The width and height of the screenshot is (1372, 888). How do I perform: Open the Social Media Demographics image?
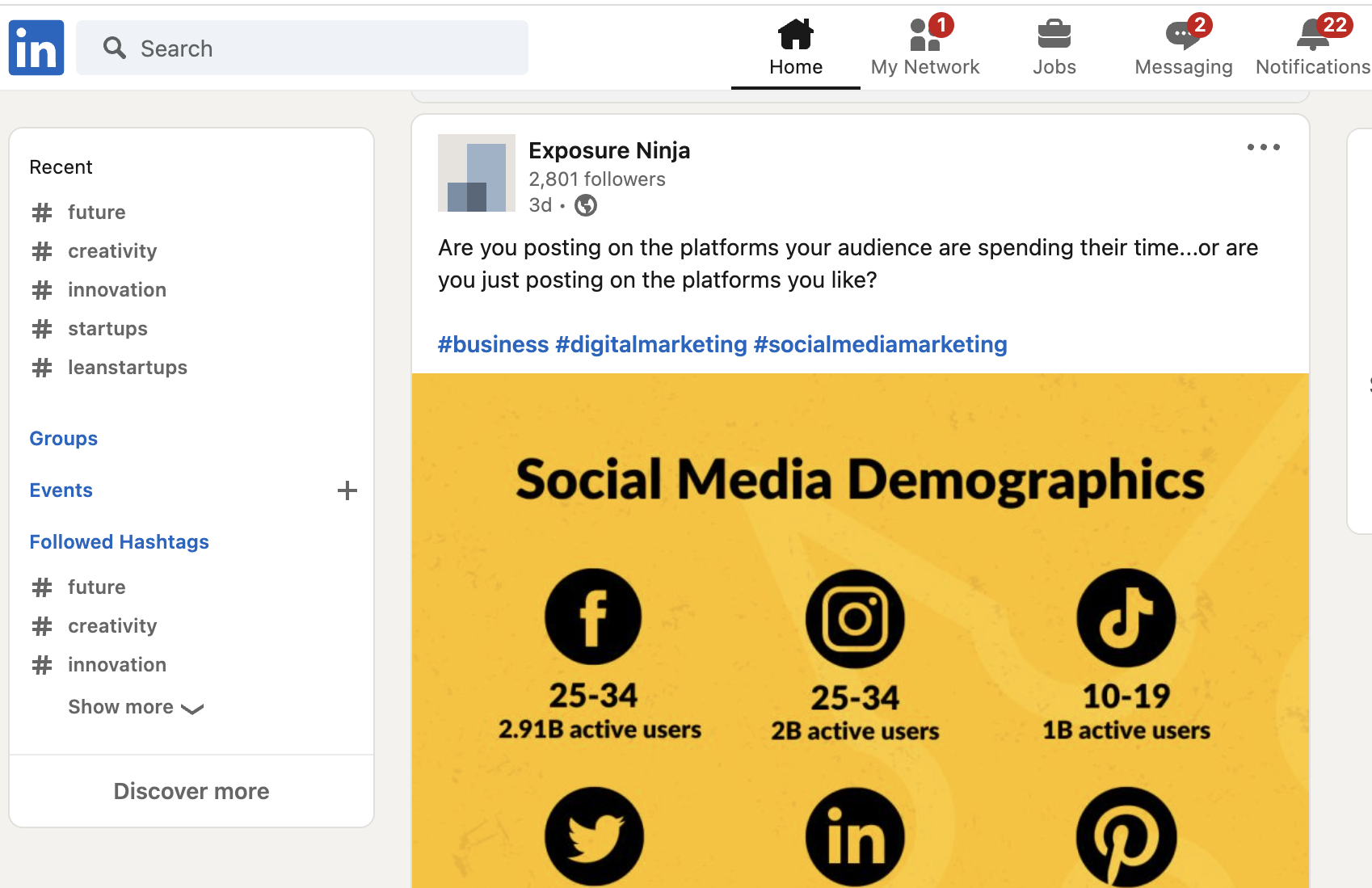click(860, 630)
